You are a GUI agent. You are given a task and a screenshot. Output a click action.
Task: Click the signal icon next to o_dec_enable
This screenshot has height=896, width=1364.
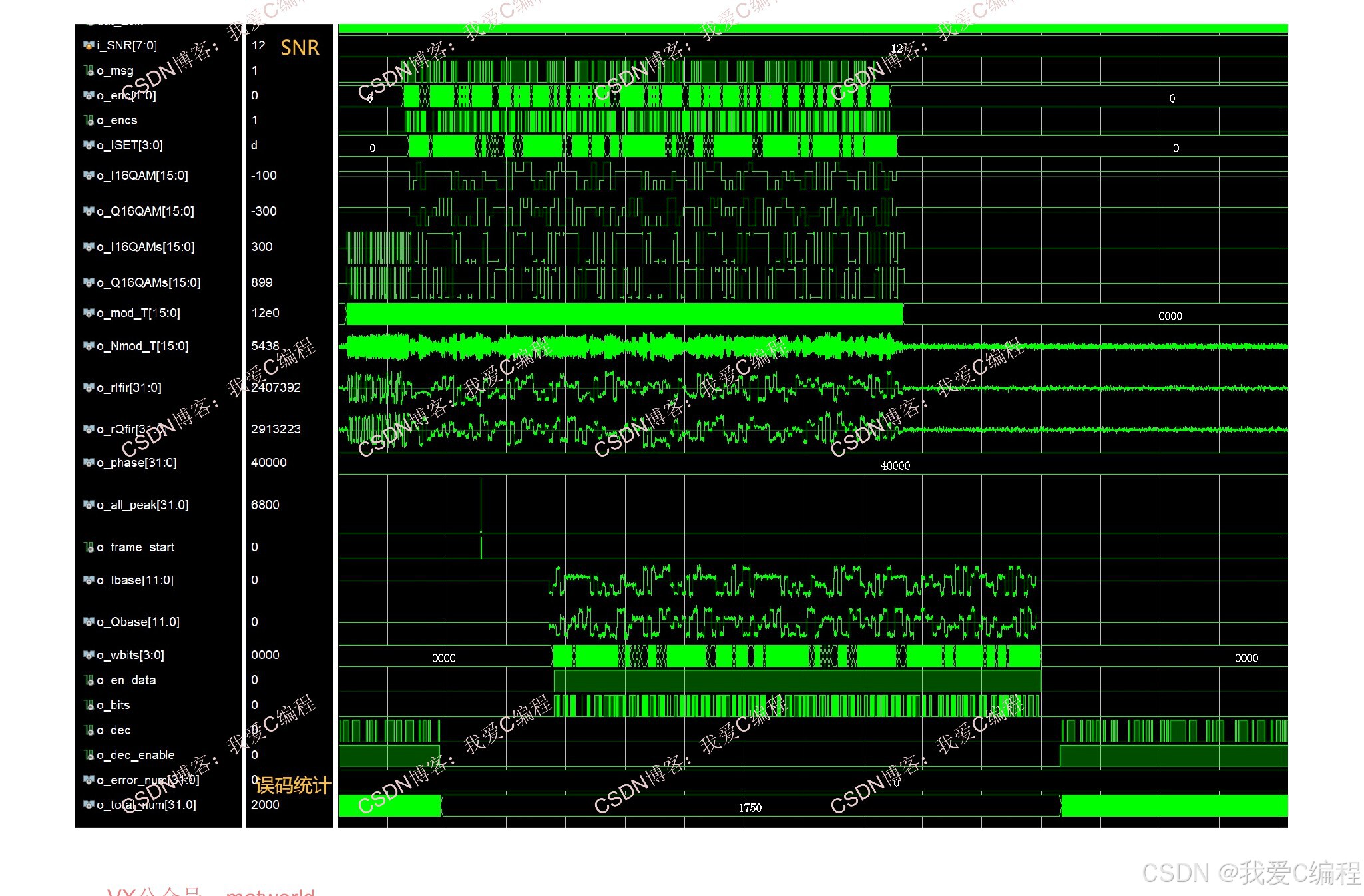89,755
